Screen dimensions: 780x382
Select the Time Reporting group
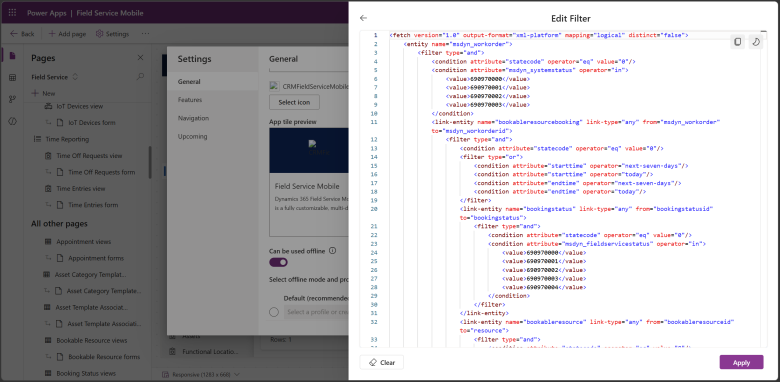coord(67,139)
